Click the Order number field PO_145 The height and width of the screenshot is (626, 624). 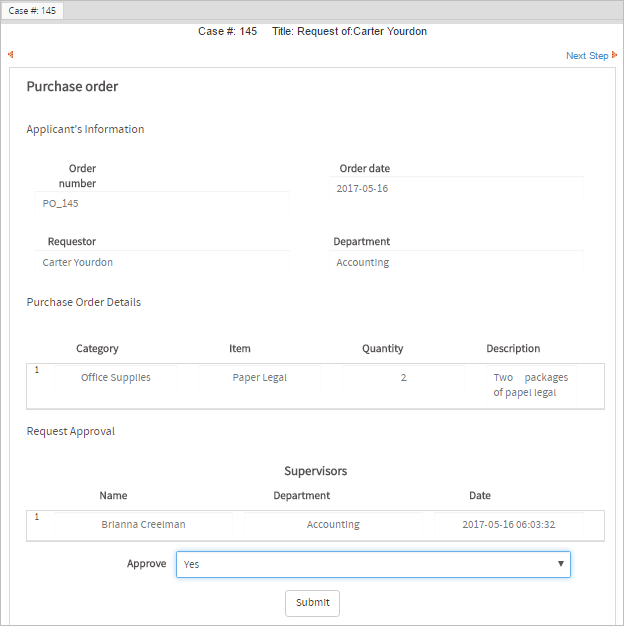(162, 203)
